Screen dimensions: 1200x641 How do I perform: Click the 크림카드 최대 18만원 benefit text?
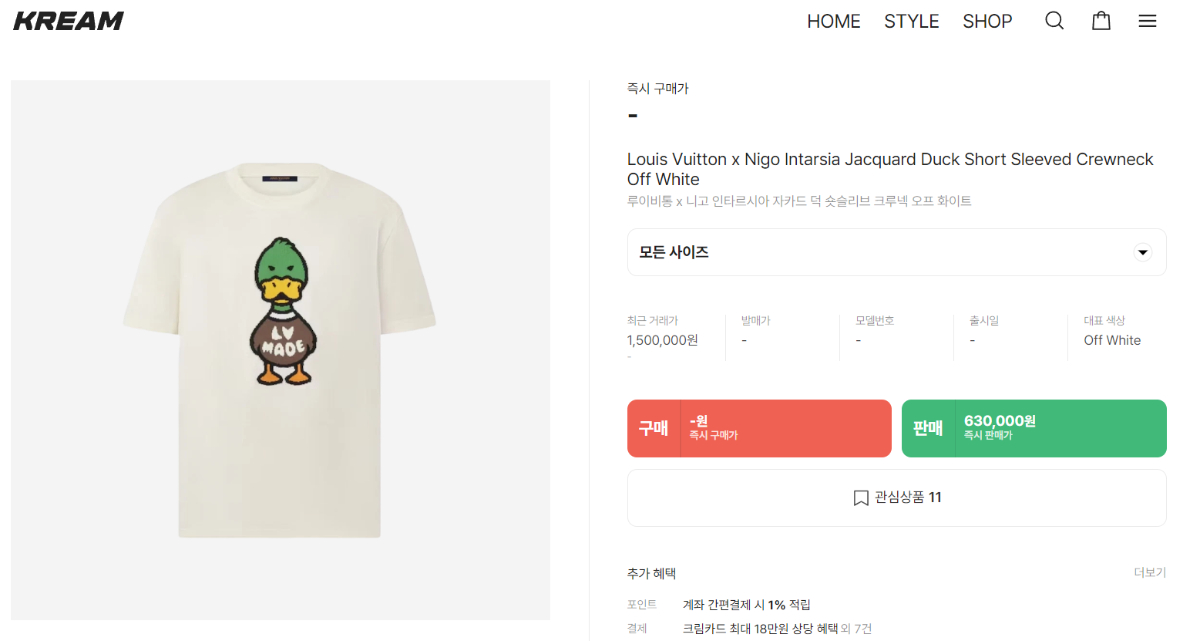(x=760, y=628)
